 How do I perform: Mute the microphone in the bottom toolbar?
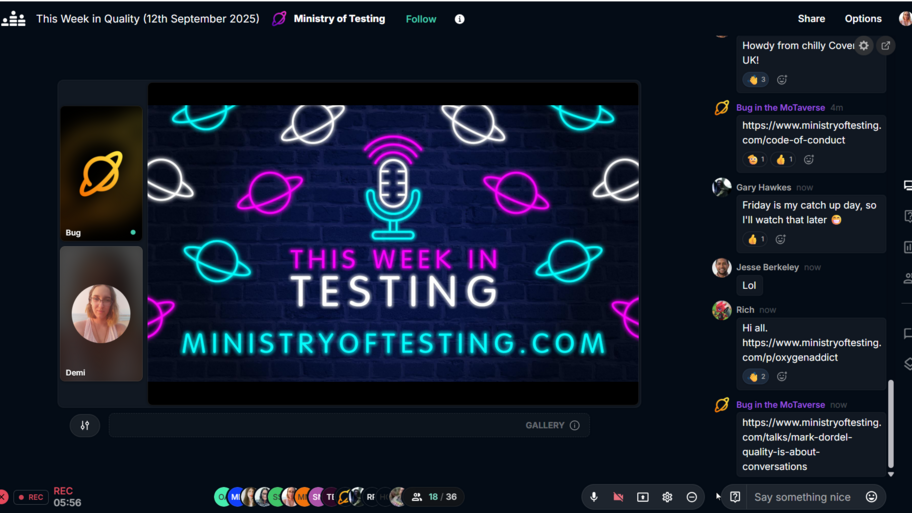pos(594,497)
